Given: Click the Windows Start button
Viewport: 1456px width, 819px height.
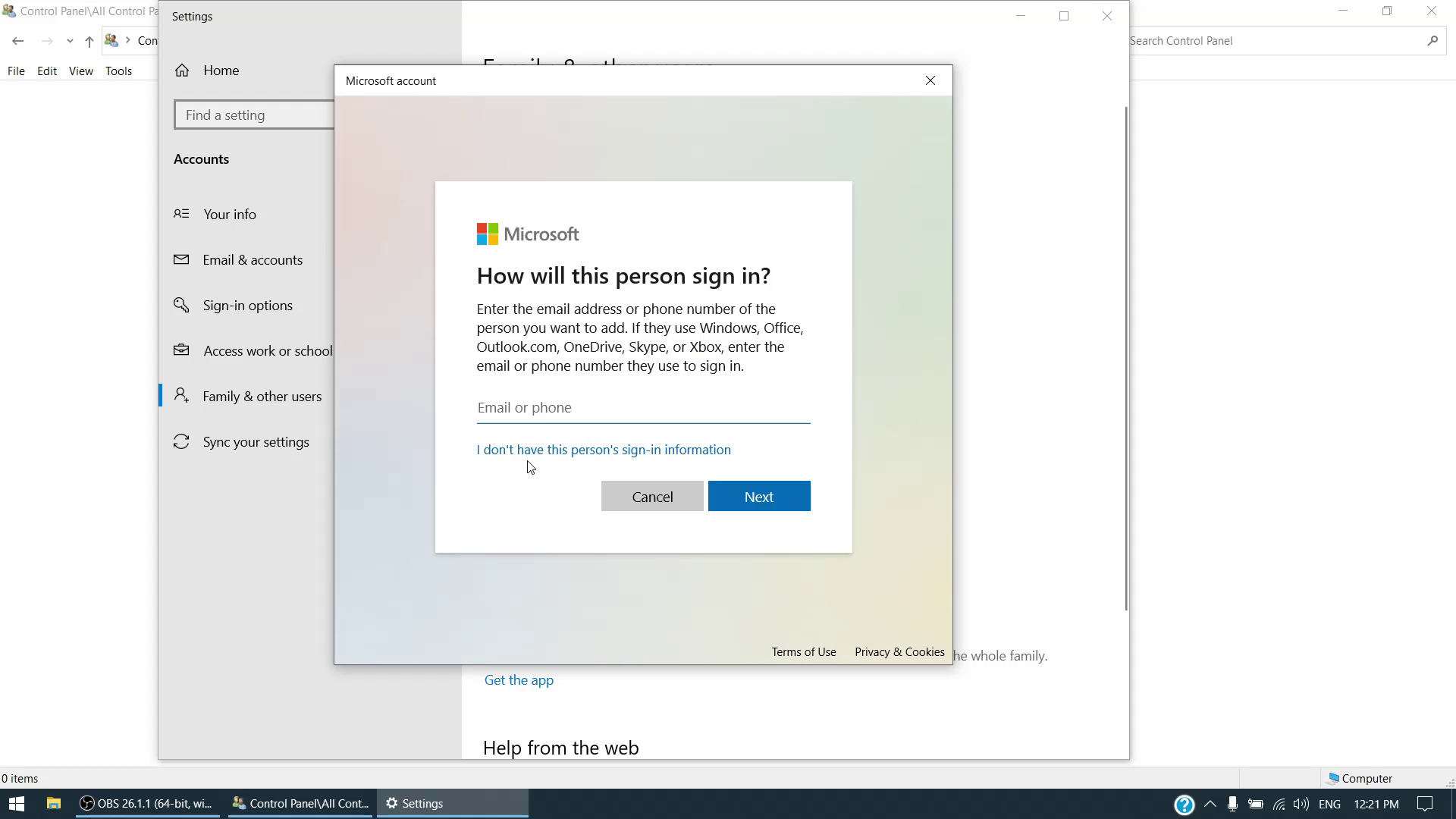Looking at the screenshot, I should [x=17, y=804].
